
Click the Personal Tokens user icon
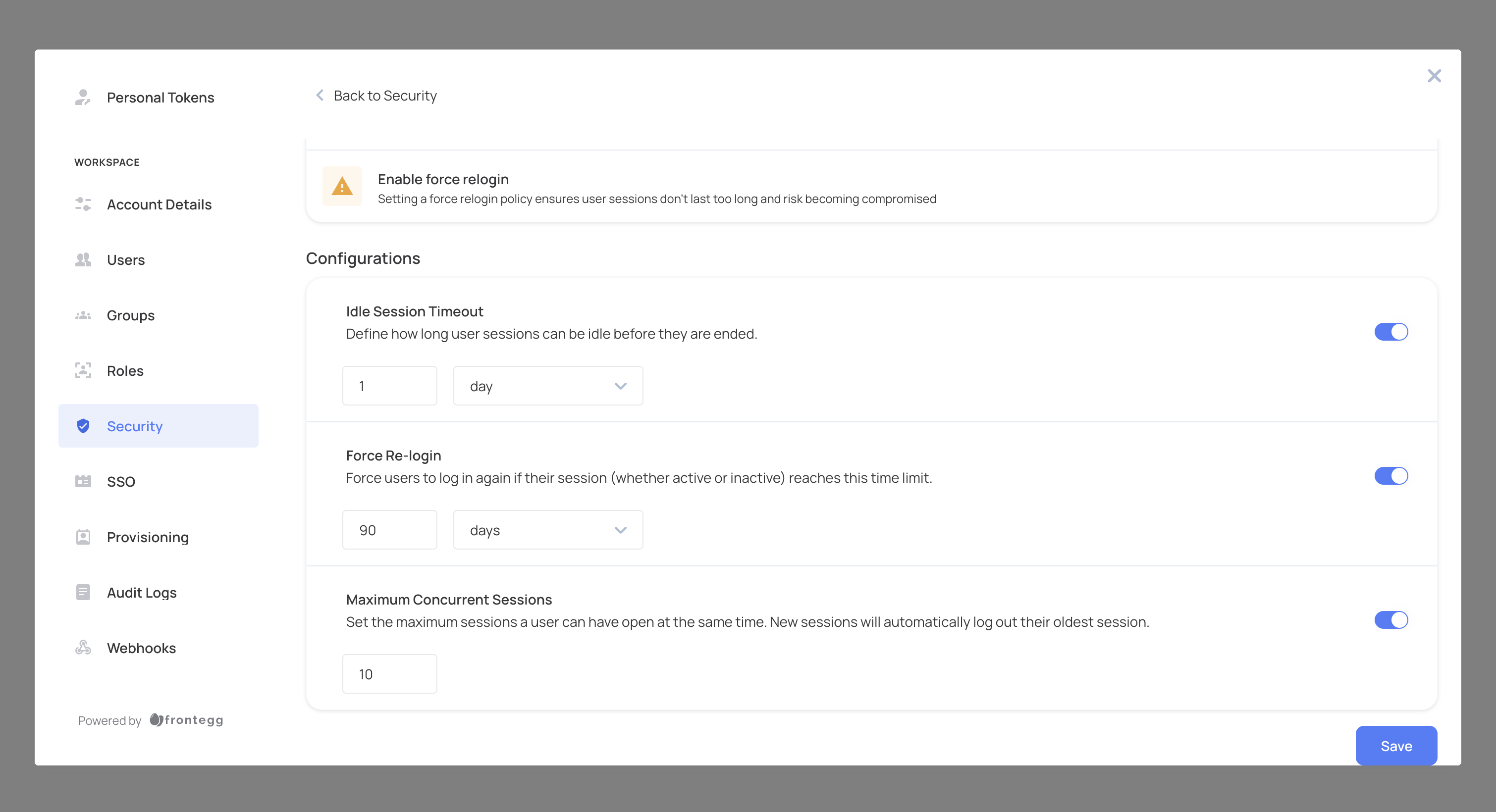tap(82, 97)
